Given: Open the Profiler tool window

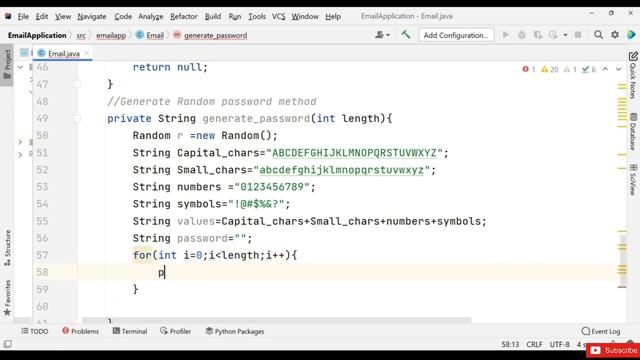Looking at the screenshot, I should 176,331.
